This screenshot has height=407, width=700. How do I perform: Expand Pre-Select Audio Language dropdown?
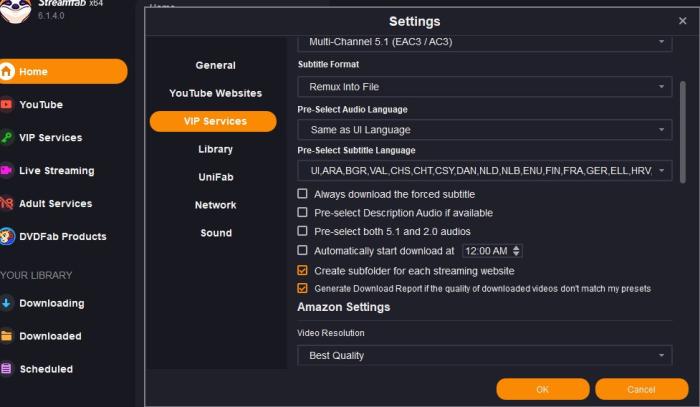[x=484, y=130]
